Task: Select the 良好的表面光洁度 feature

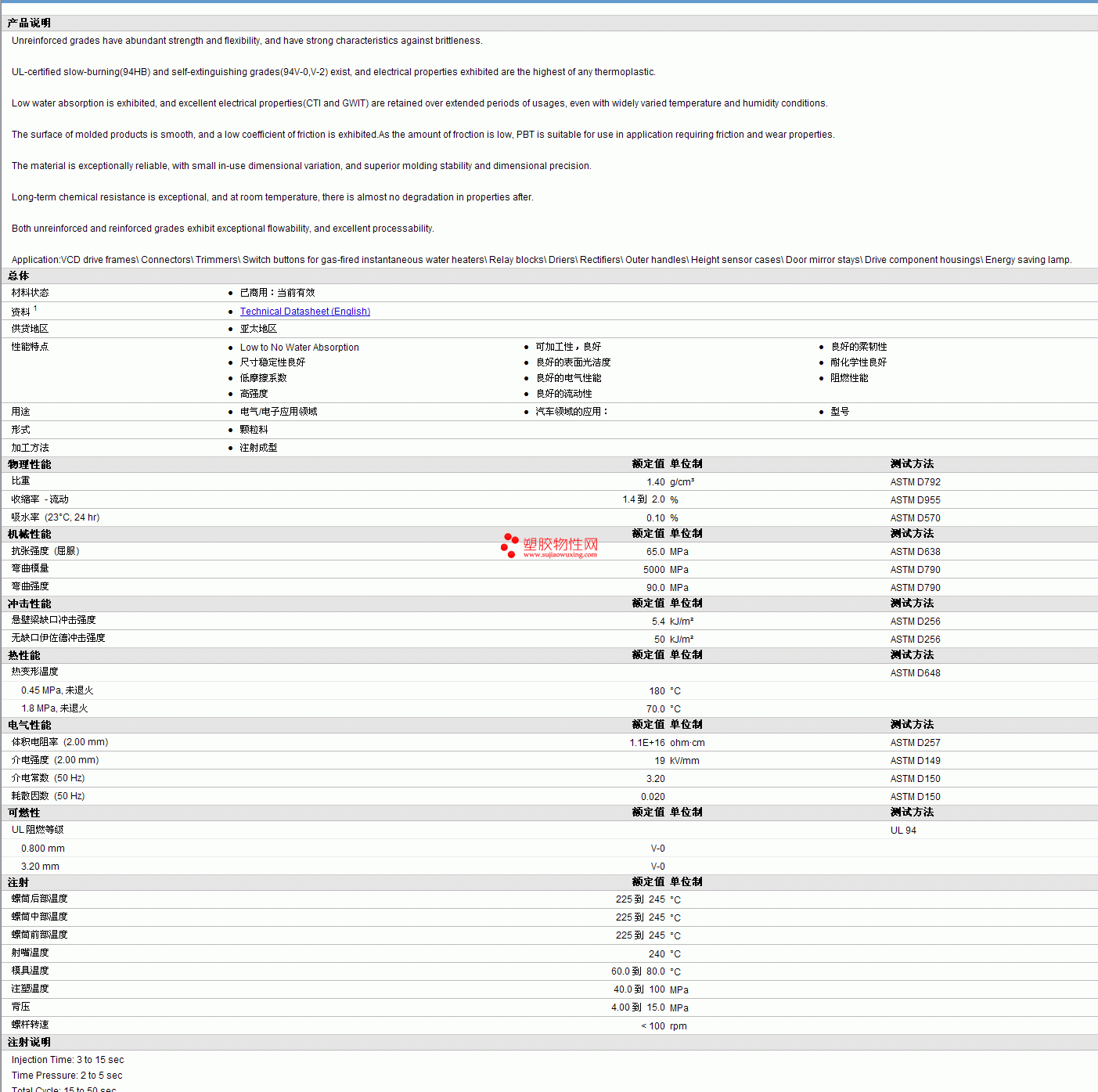Action: tap(573, 362)
